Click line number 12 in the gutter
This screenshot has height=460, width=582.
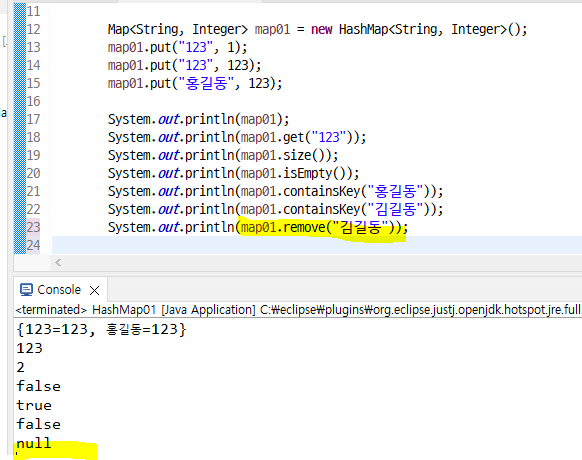[33, 29]
